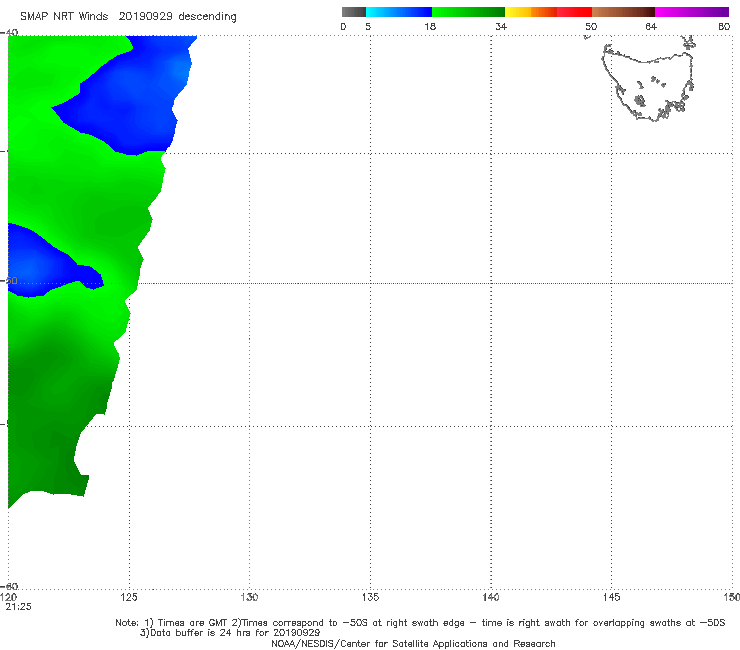
Task: Click the title text 'SMAP NRT Winds'
Action: 64,17
